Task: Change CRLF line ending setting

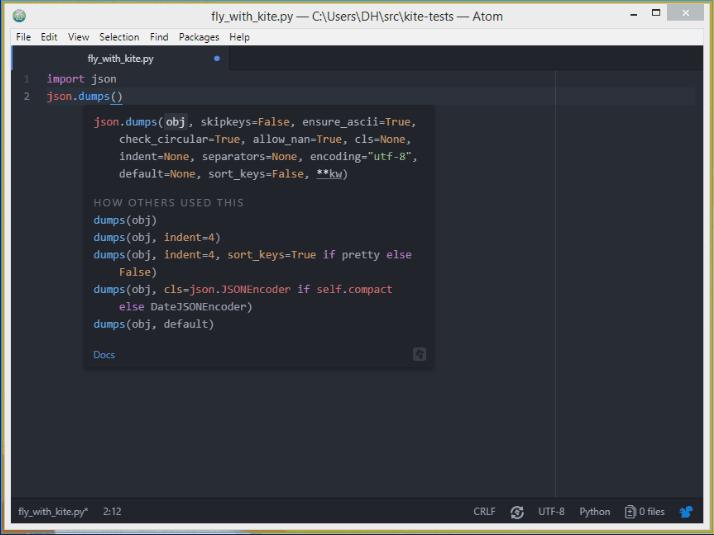Action: click(x=484, y=511)
